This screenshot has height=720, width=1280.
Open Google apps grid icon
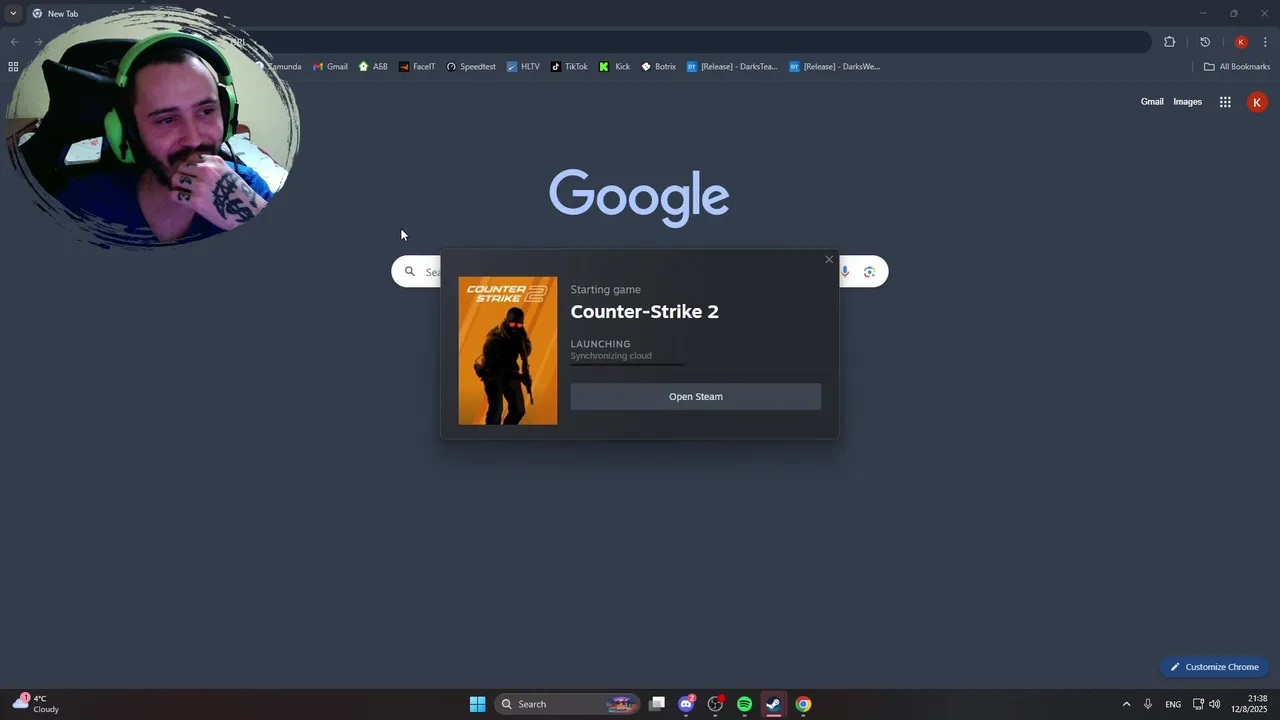pos(1225,102)
